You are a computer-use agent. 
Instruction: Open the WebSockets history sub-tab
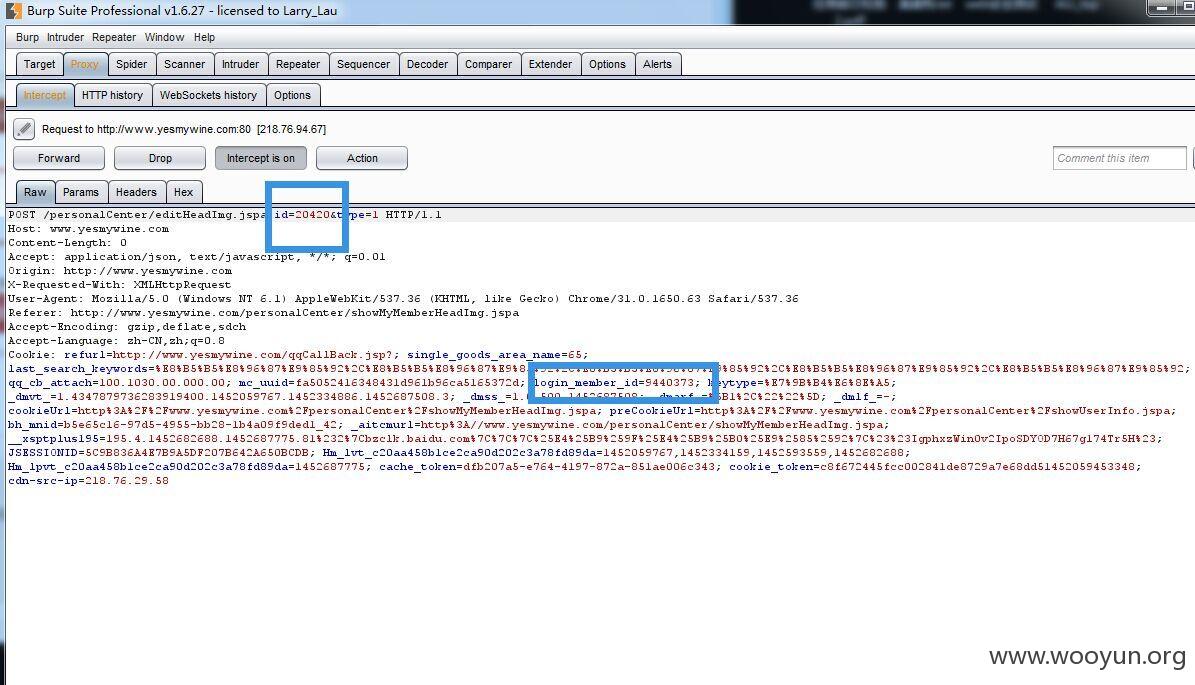point(209,95)
